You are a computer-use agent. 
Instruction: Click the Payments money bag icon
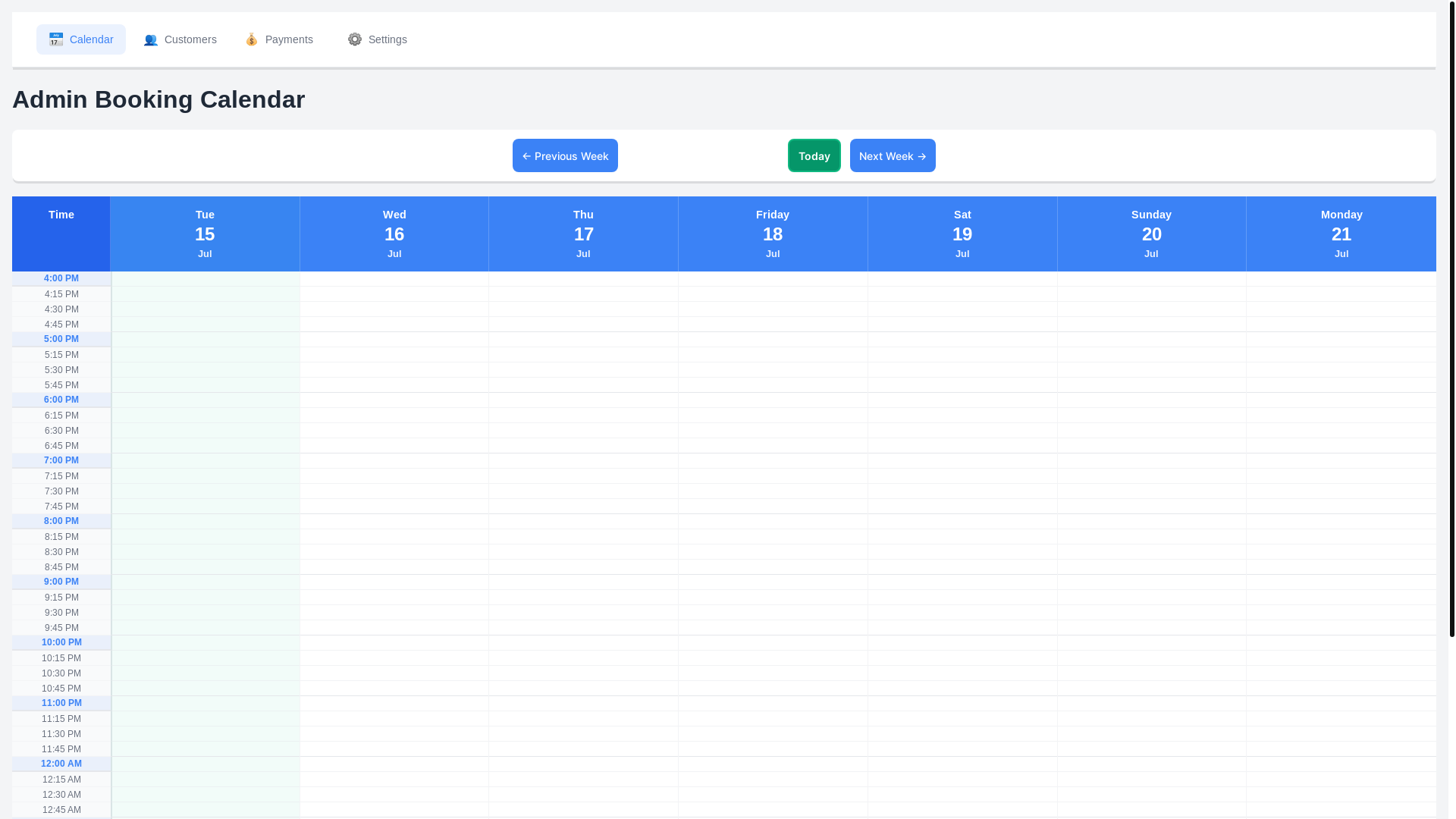[x=252, y=39]
